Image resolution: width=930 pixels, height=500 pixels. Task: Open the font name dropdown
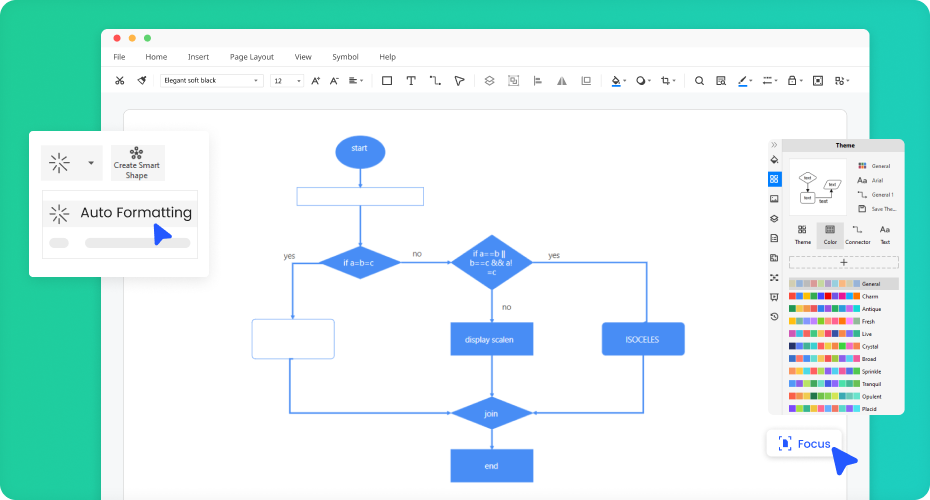tap(212, 81)
